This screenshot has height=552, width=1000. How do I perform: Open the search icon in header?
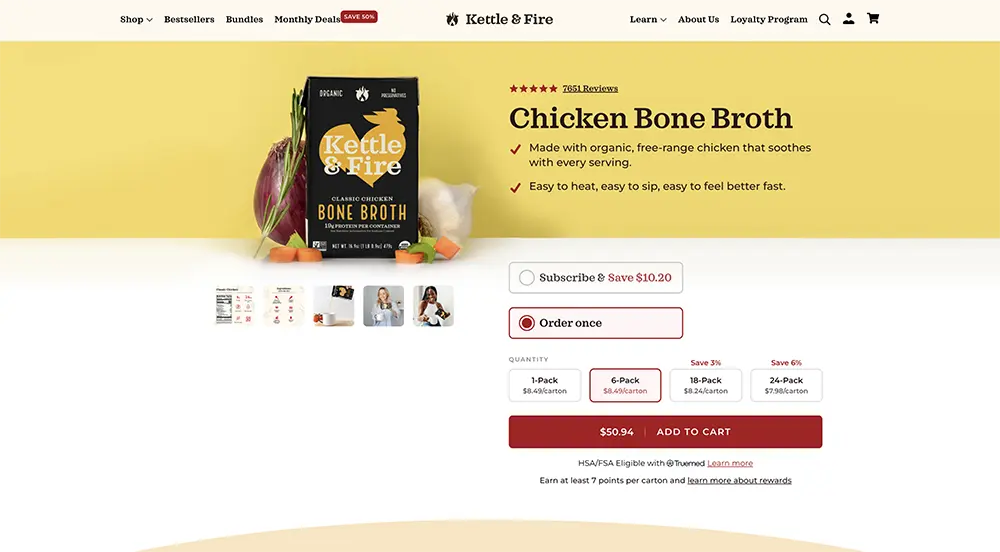coord(824,19)
